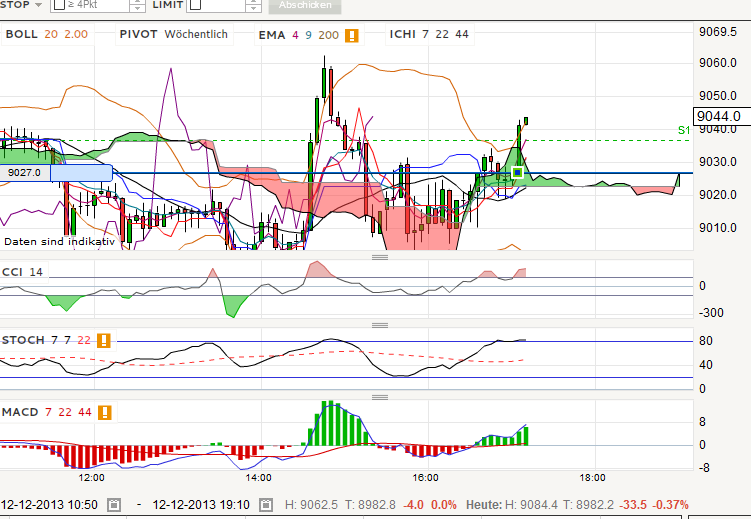This screenshot has width=751, height=519.
Task: Select the blue square order marker on the chart
Action: [x=517, y=172]
